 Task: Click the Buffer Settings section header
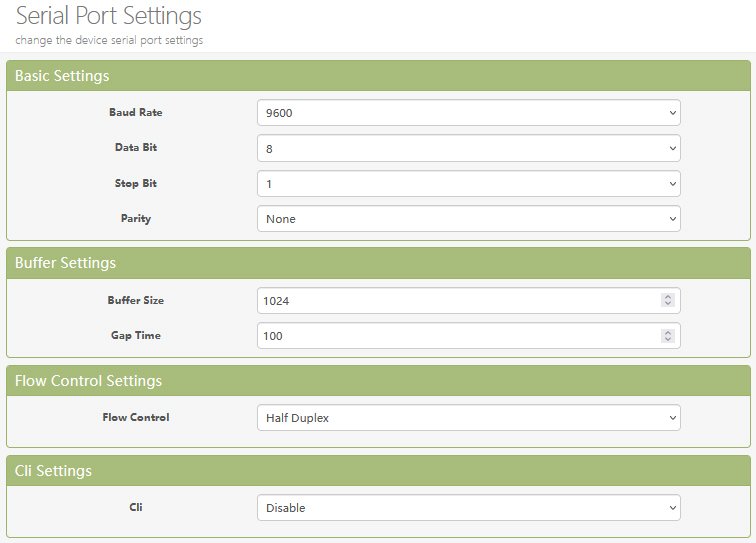[65, 263]
